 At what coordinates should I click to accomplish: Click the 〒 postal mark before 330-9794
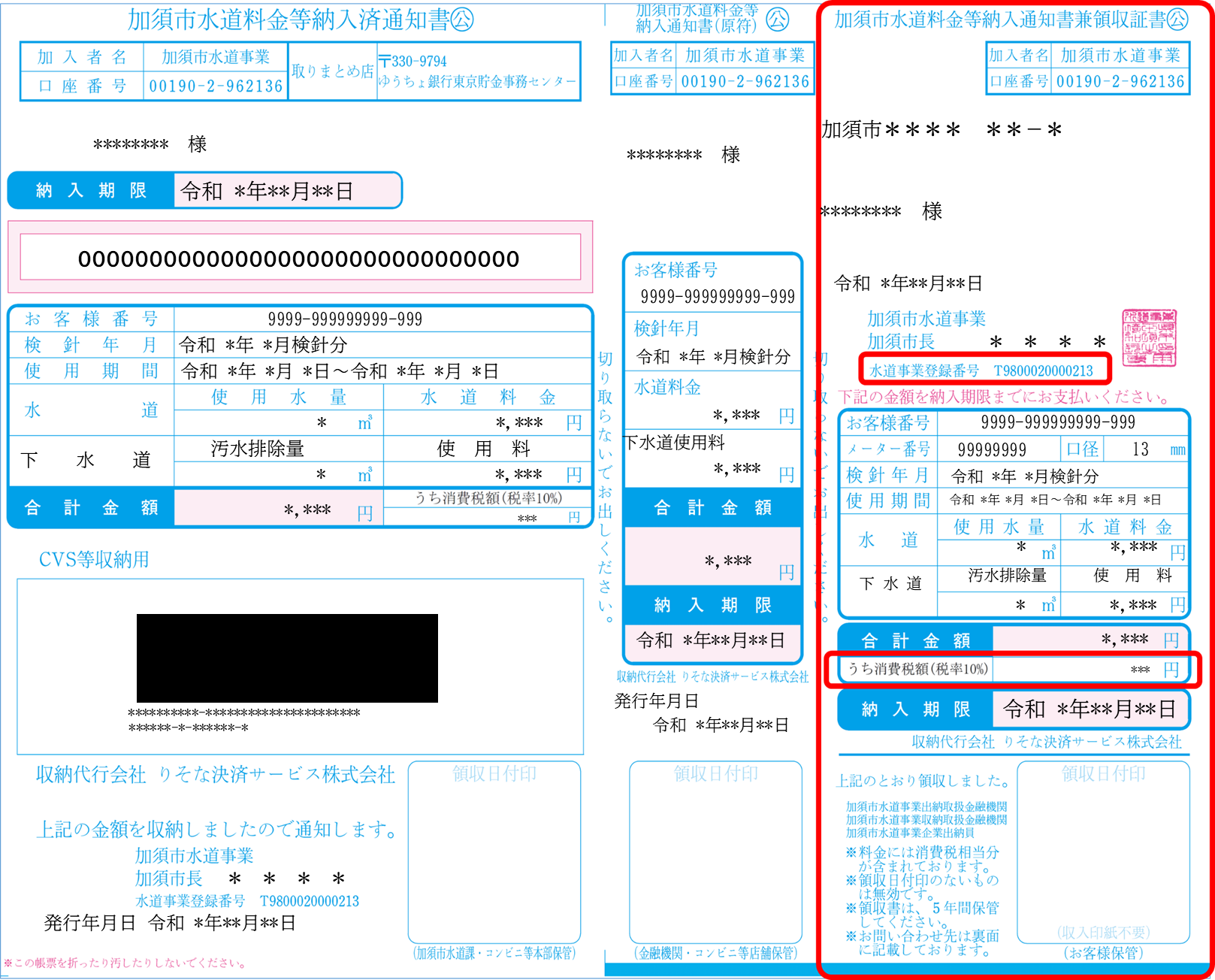[x=385, y=61]
